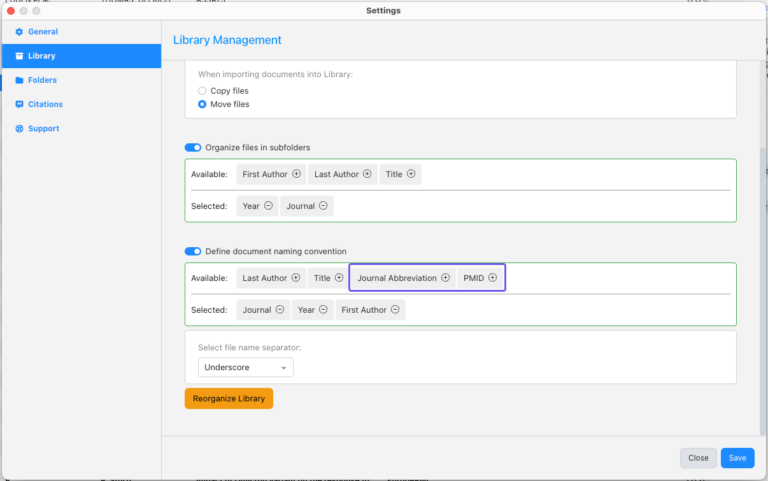Select the Copy files radio option

[x=202, y=91]
